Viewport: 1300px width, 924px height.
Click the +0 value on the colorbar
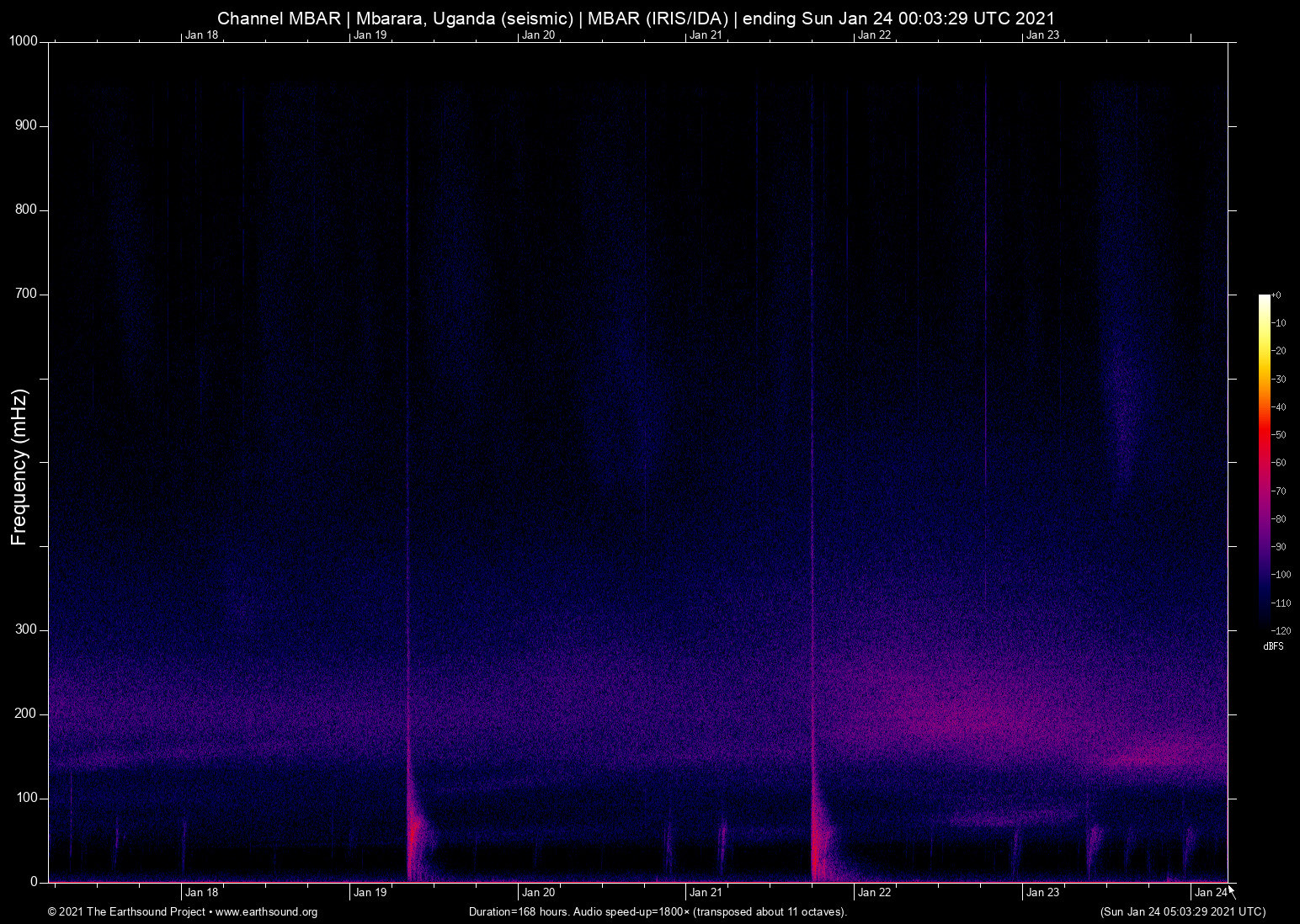1277,295
